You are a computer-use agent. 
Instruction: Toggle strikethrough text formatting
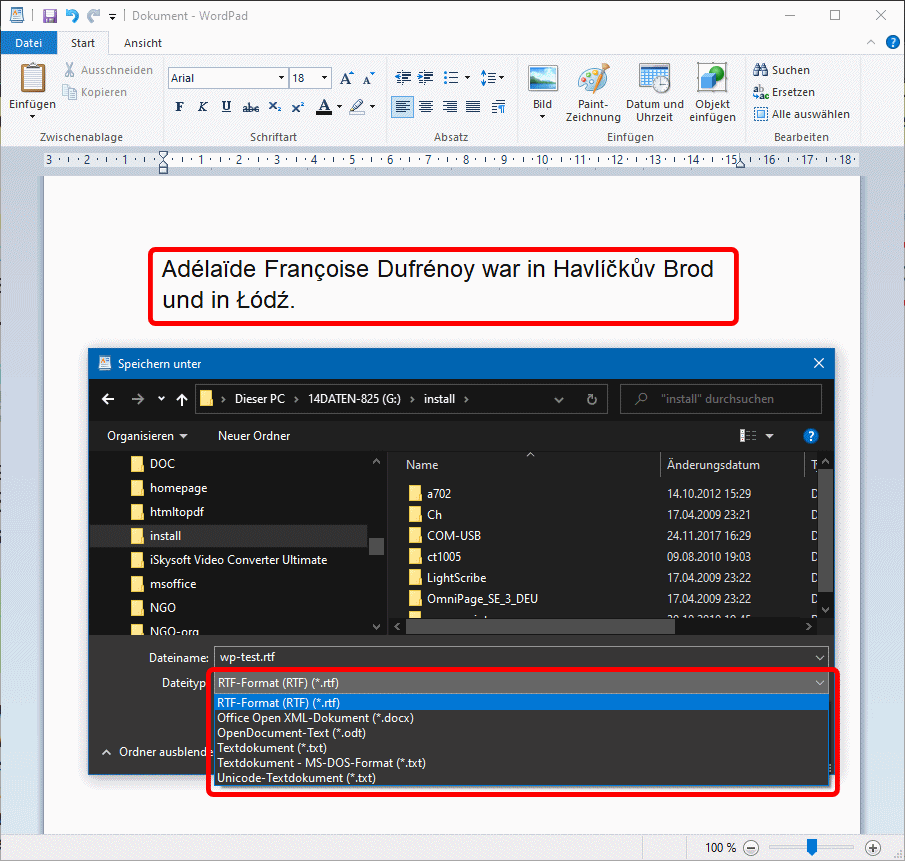tap(251, 107)
